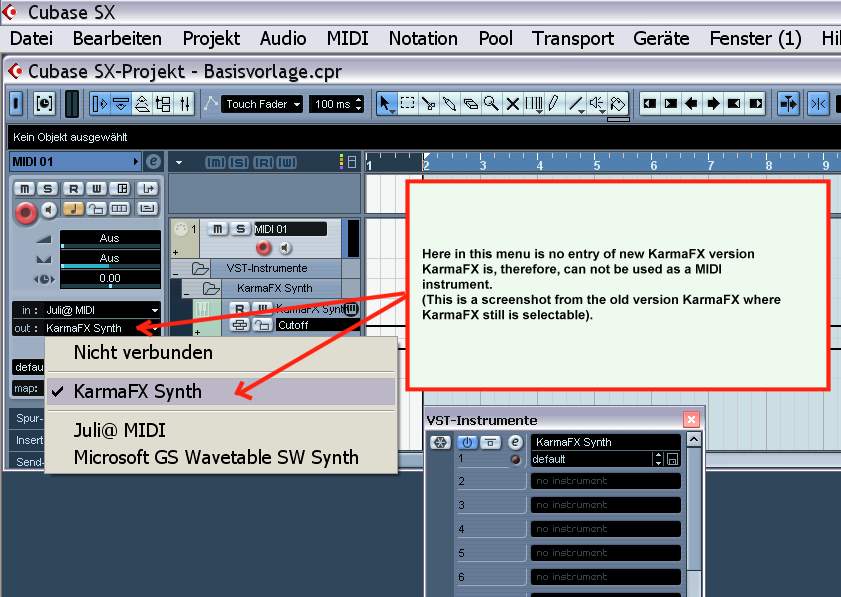841x597 pixels.
Task: Open the Geräte menu
Action: [661, 39]
